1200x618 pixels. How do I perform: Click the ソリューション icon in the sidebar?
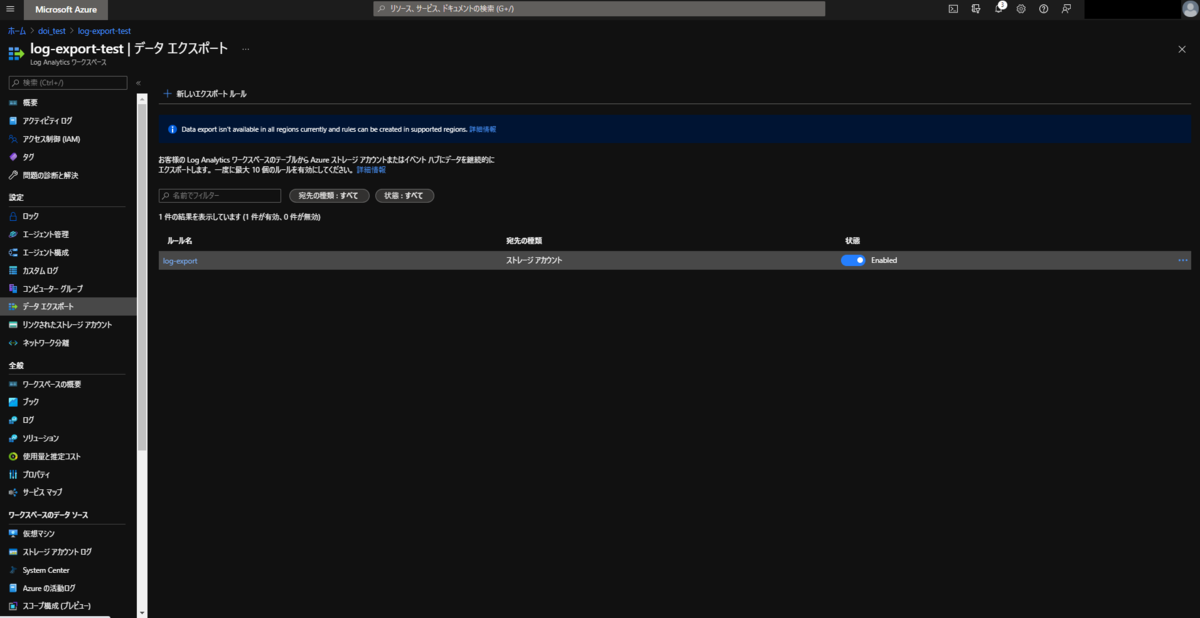click(x=13, y=438)
